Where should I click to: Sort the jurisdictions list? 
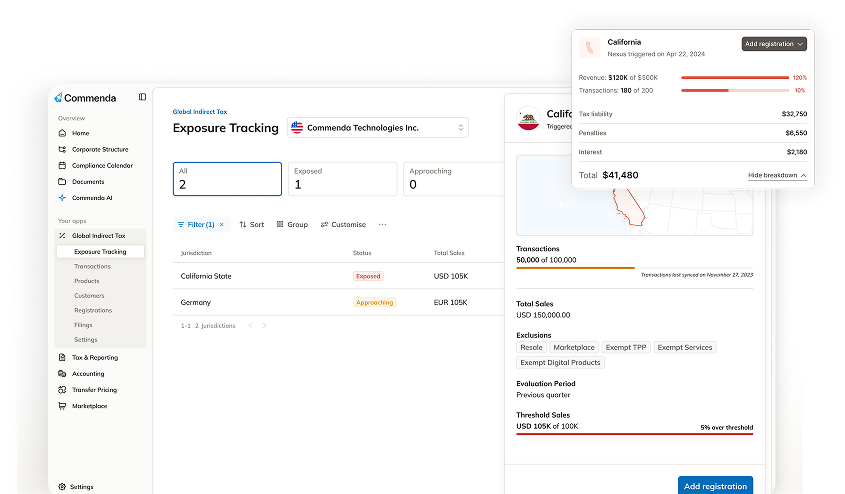coord(252,225)
